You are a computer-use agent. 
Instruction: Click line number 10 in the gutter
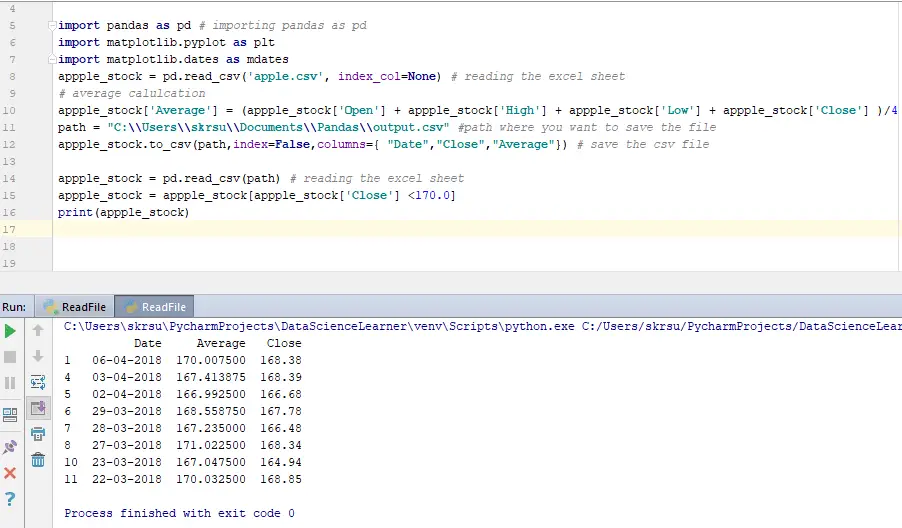pyautogui.click(x=9, y=110)
